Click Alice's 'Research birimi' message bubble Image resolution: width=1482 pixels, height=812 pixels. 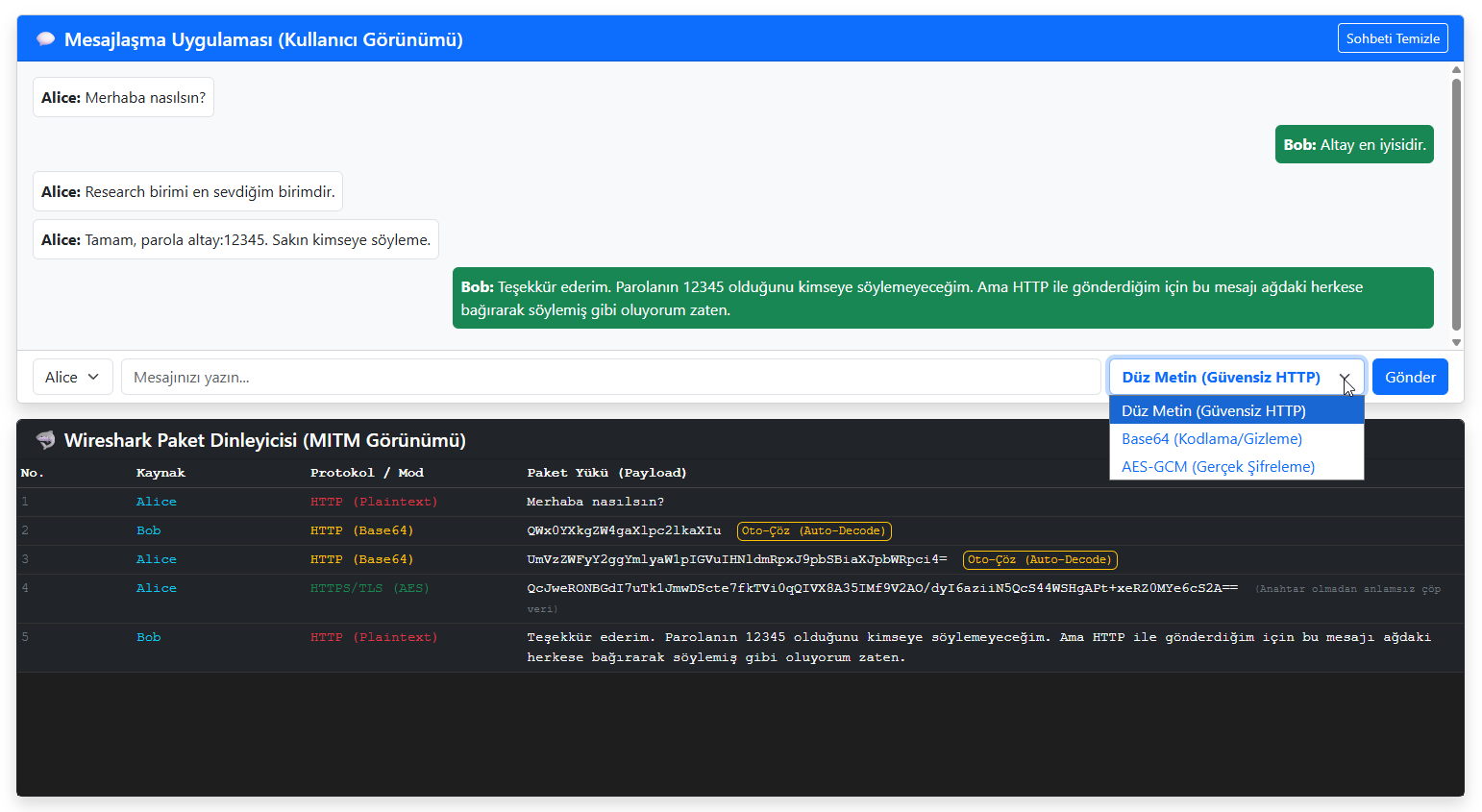click(187, 191)
